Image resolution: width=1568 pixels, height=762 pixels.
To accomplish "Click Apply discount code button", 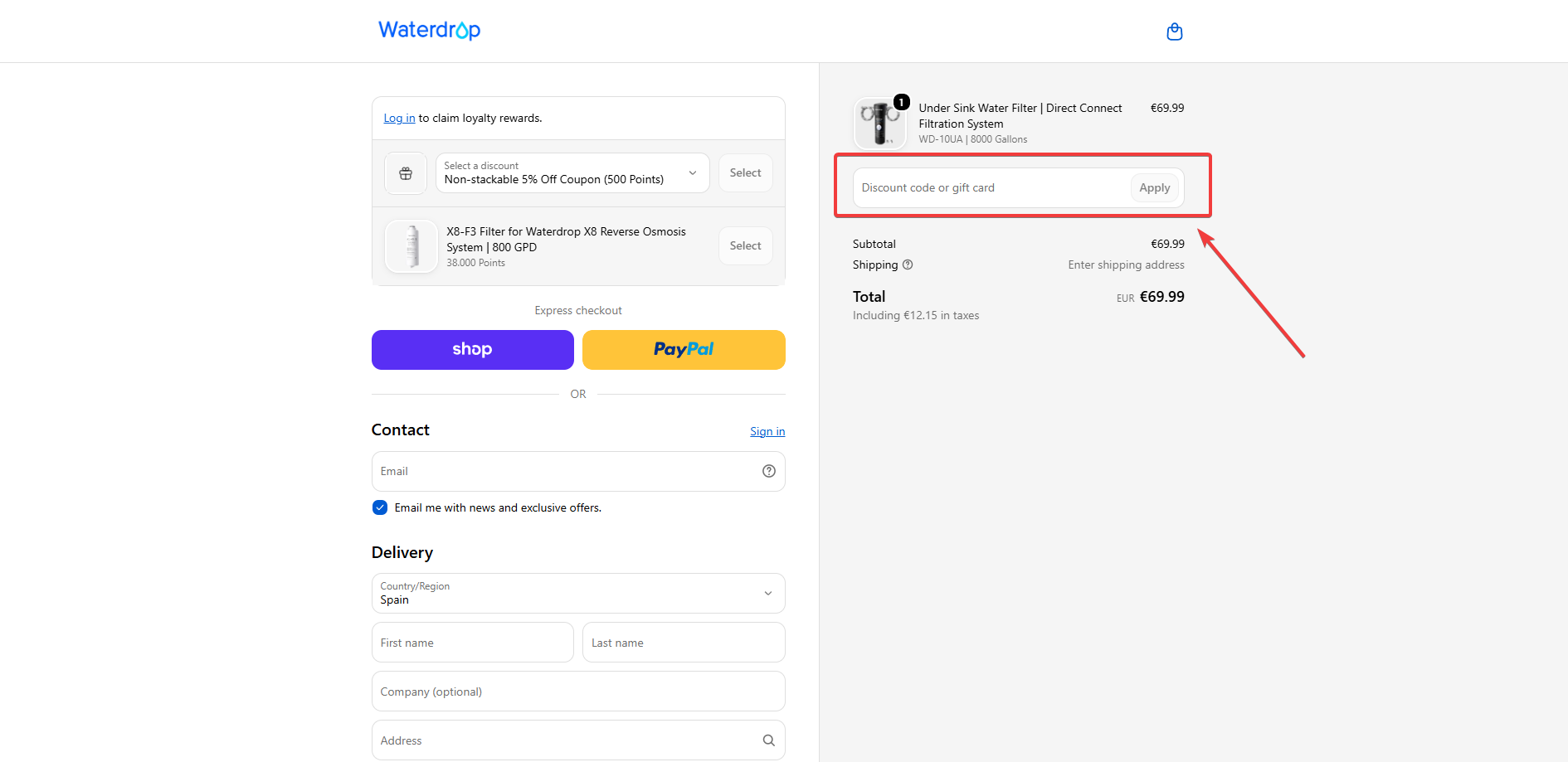I will click(1154, 188).
